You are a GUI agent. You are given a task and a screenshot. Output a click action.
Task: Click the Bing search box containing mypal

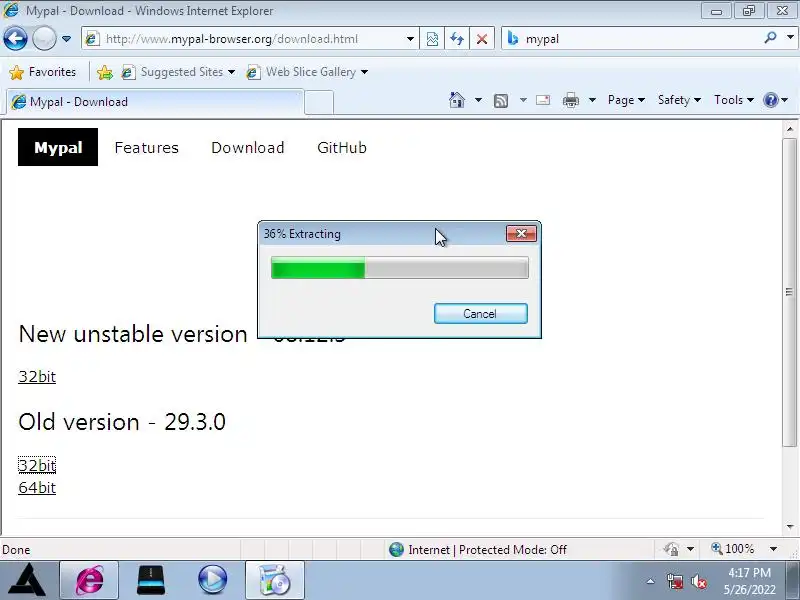633,39
